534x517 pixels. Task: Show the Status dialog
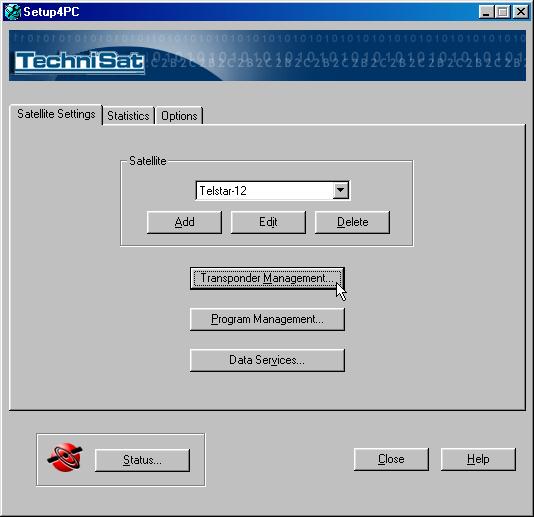click(142, 460)
